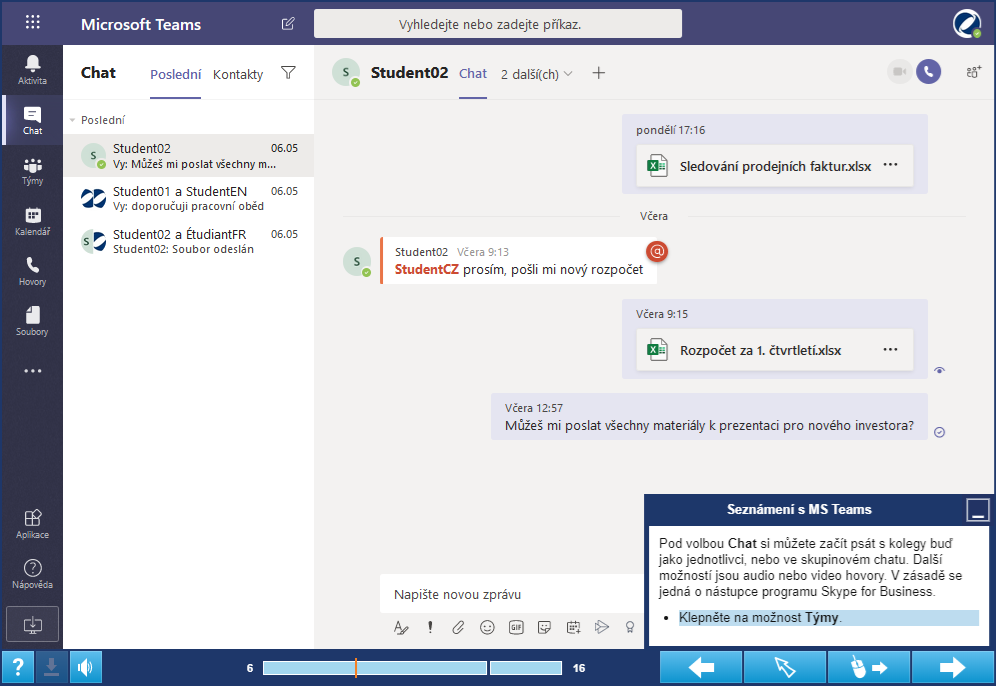
Task: Open file Sledování prodejních faktur.xlsx
Action: [775, 166]
